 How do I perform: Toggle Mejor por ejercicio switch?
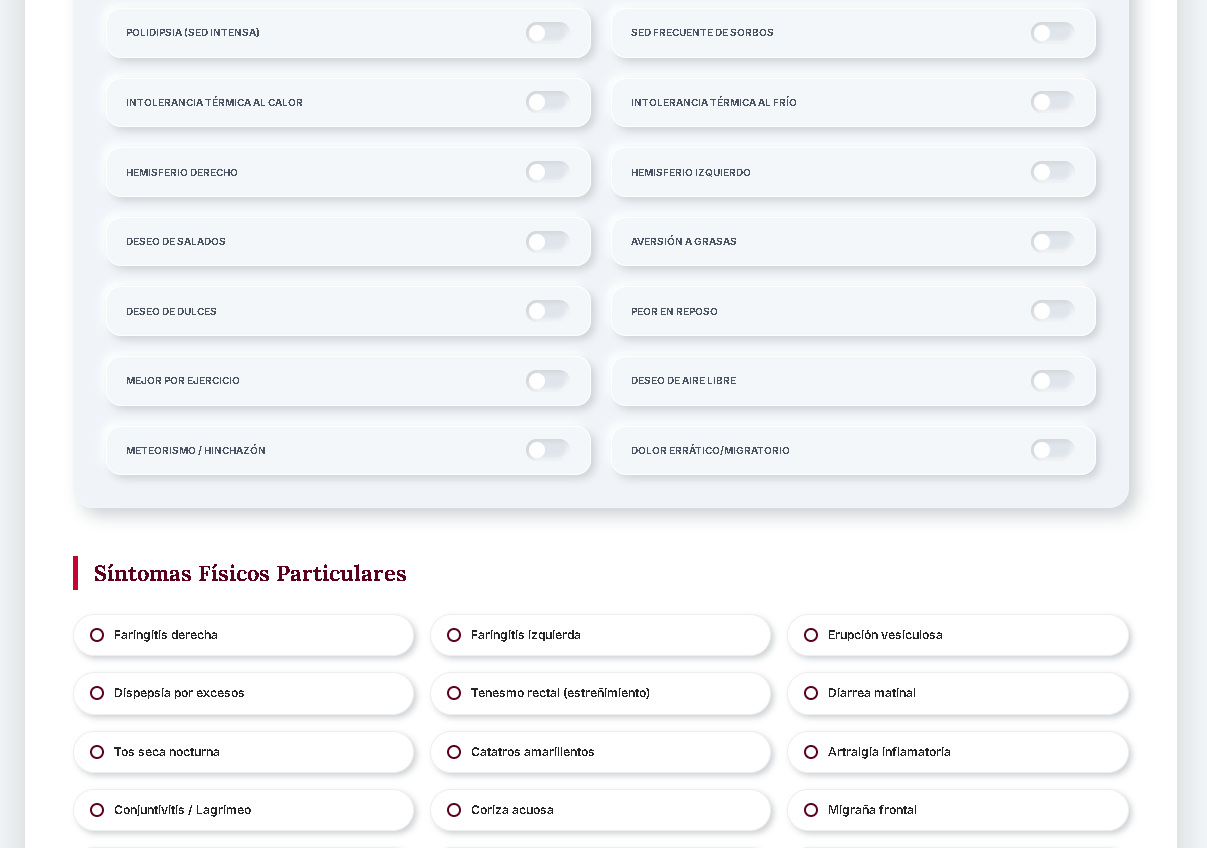(x=547, y=380)
